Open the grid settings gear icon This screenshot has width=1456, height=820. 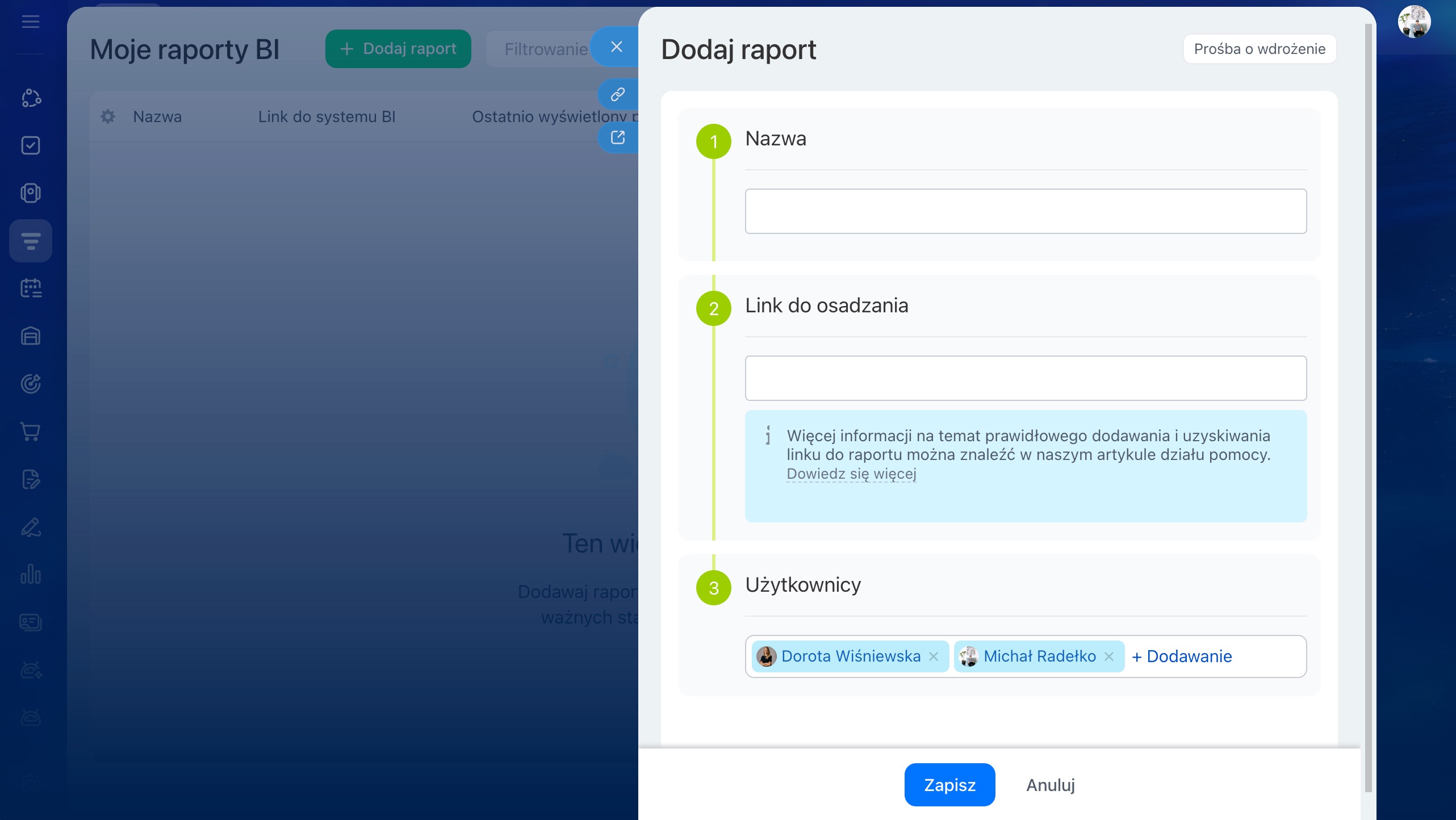click(x=108, y=117)
